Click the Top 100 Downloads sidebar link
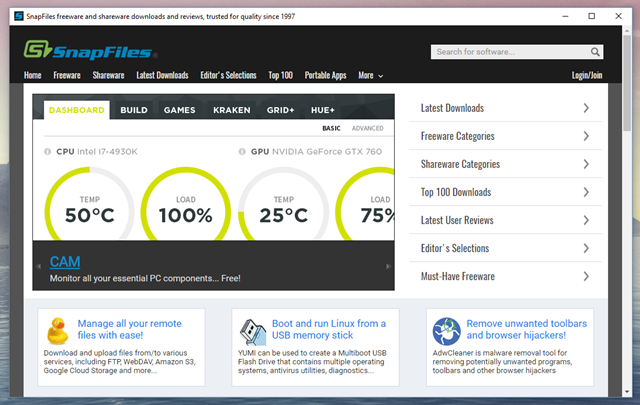 456,192
